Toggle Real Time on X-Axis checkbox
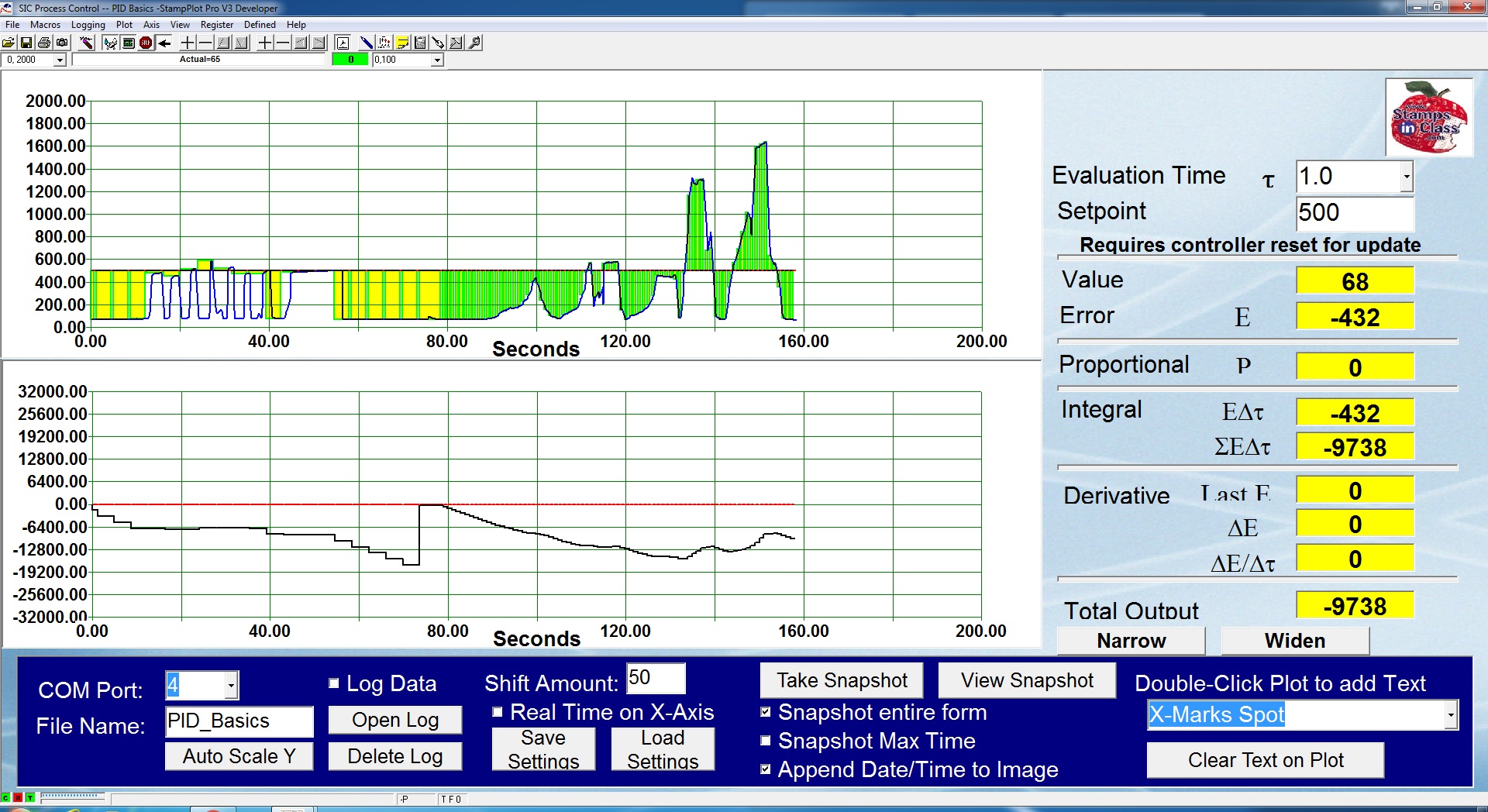1488x812 pixels. pos(498,712)
